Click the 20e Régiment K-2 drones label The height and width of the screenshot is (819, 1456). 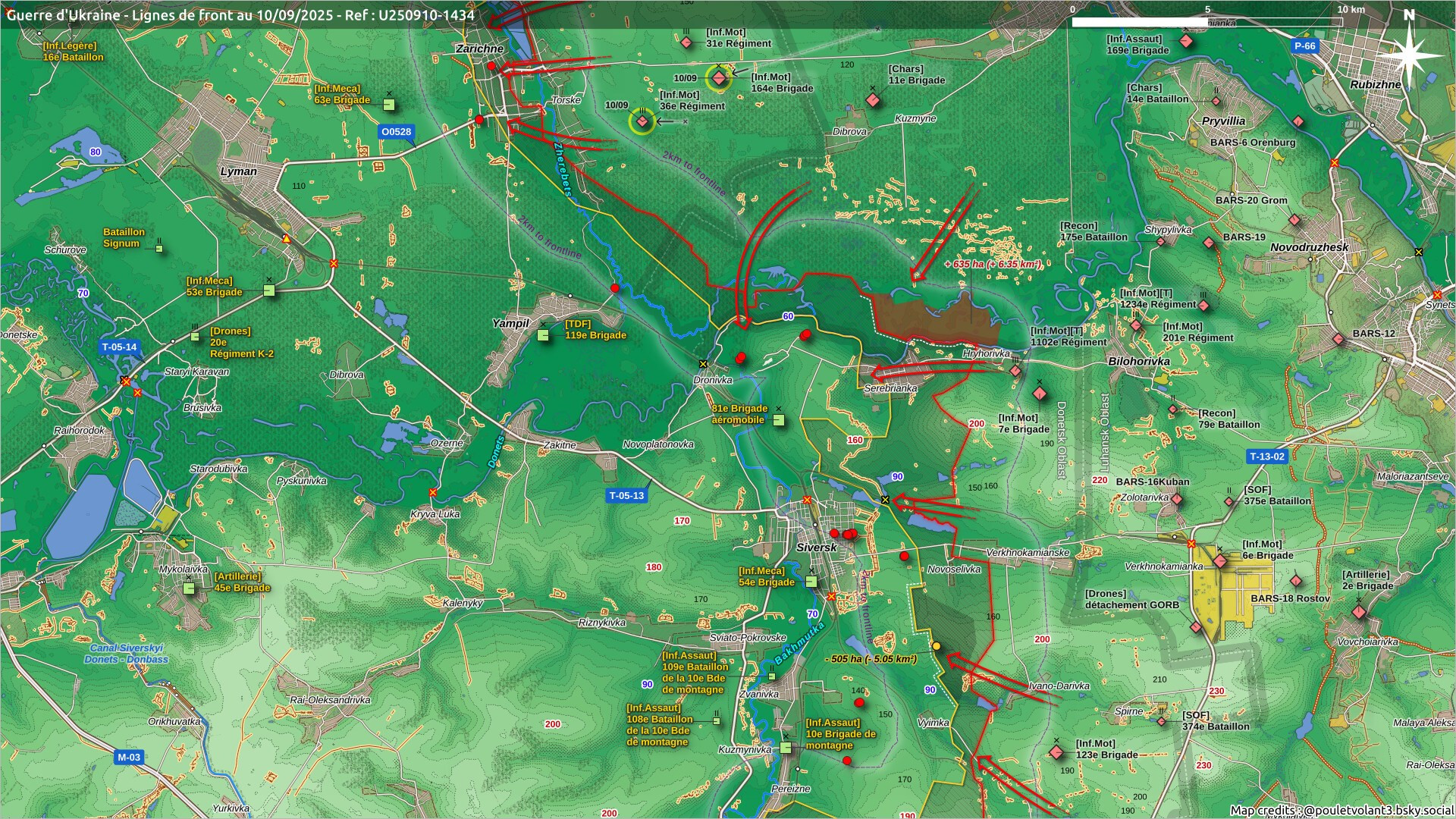tap(241, 343)
